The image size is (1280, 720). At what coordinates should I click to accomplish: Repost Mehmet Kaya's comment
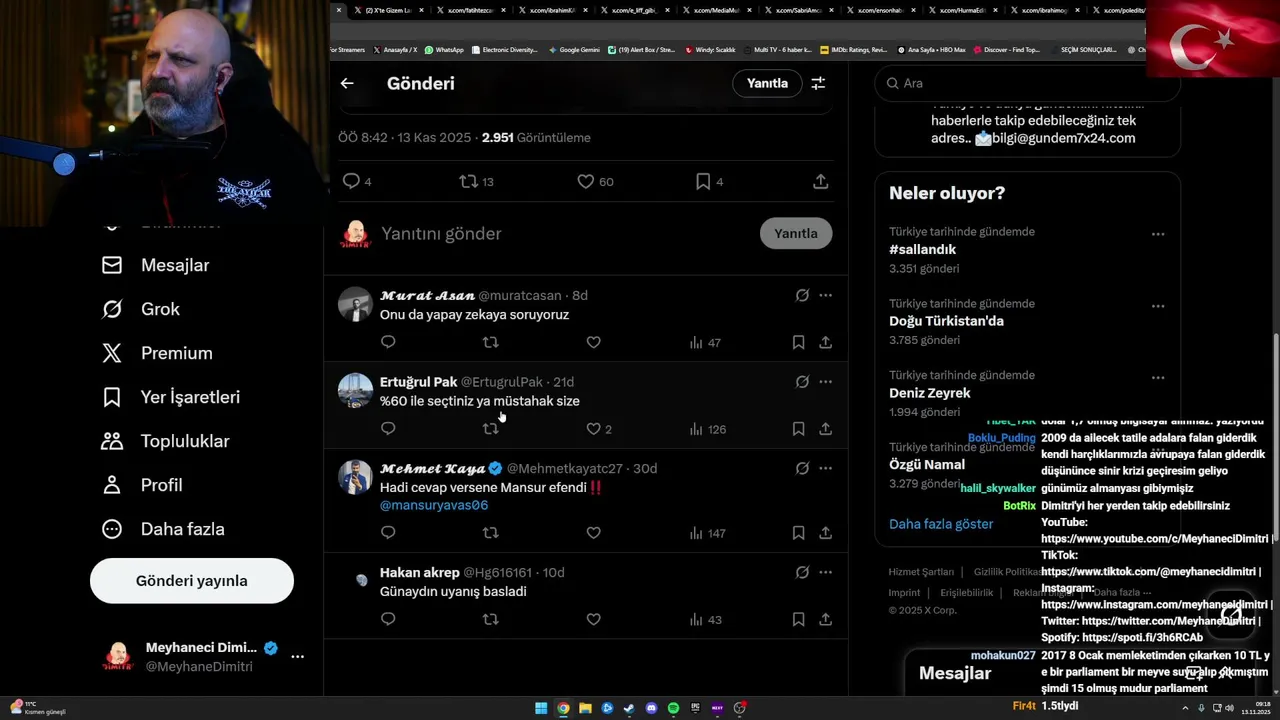coord(490,533)
